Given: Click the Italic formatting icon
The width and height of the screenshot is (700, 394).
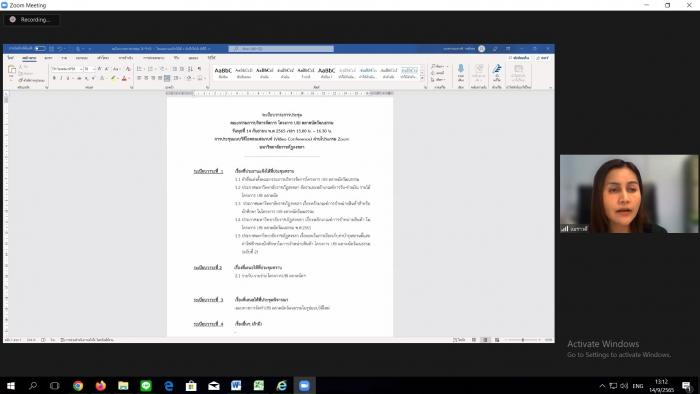Looking at the screenshot, I should (x=61, y=78).
